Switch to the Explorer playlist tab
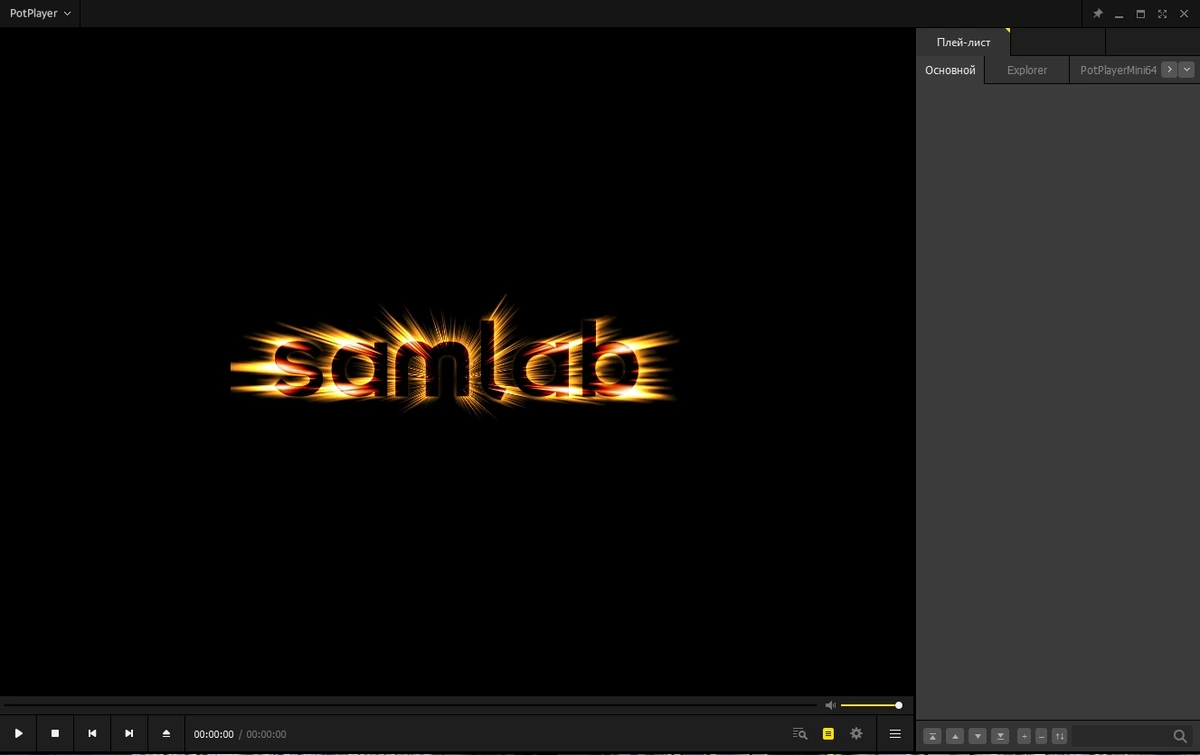1200x755 pixels. (x=1027, y=70)
